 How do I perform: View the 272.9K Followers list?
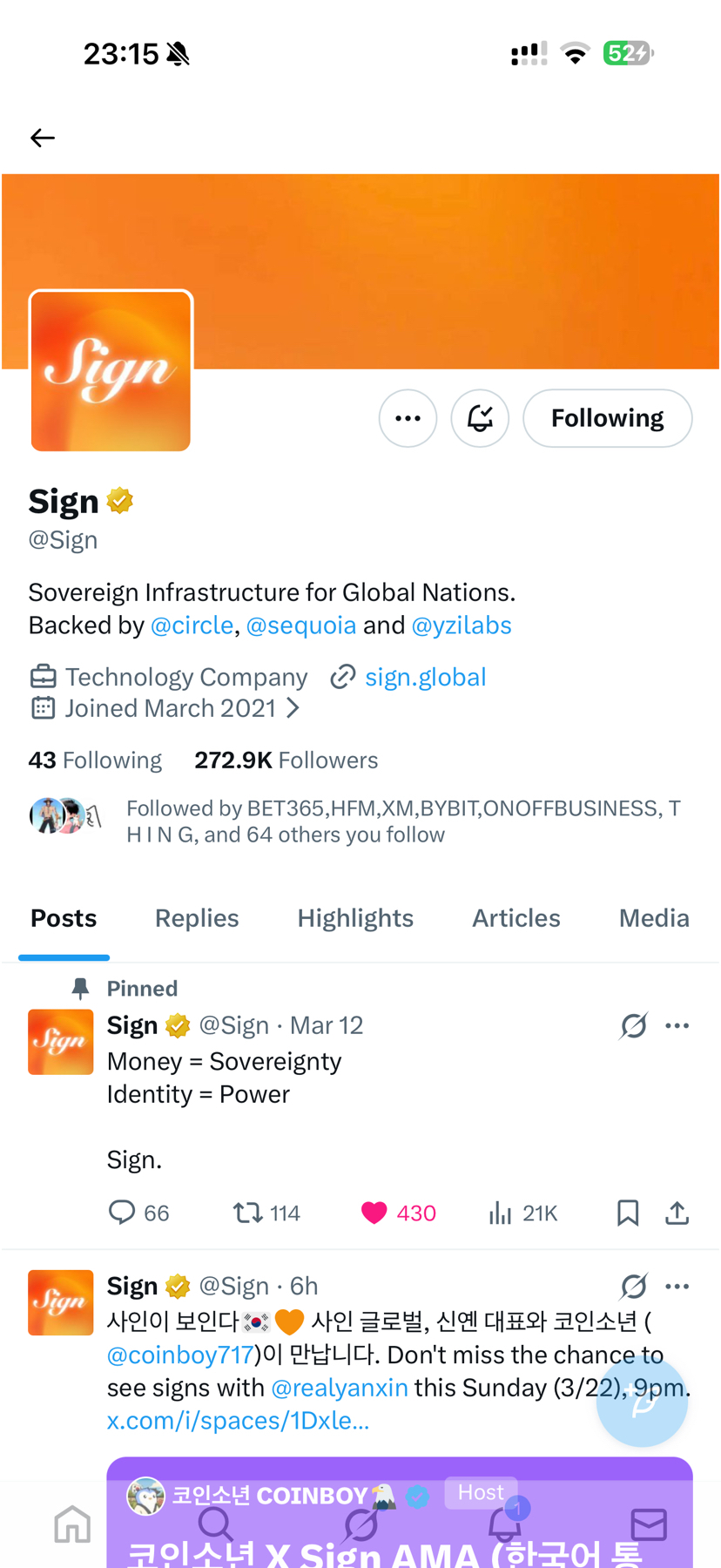(286, 760)
